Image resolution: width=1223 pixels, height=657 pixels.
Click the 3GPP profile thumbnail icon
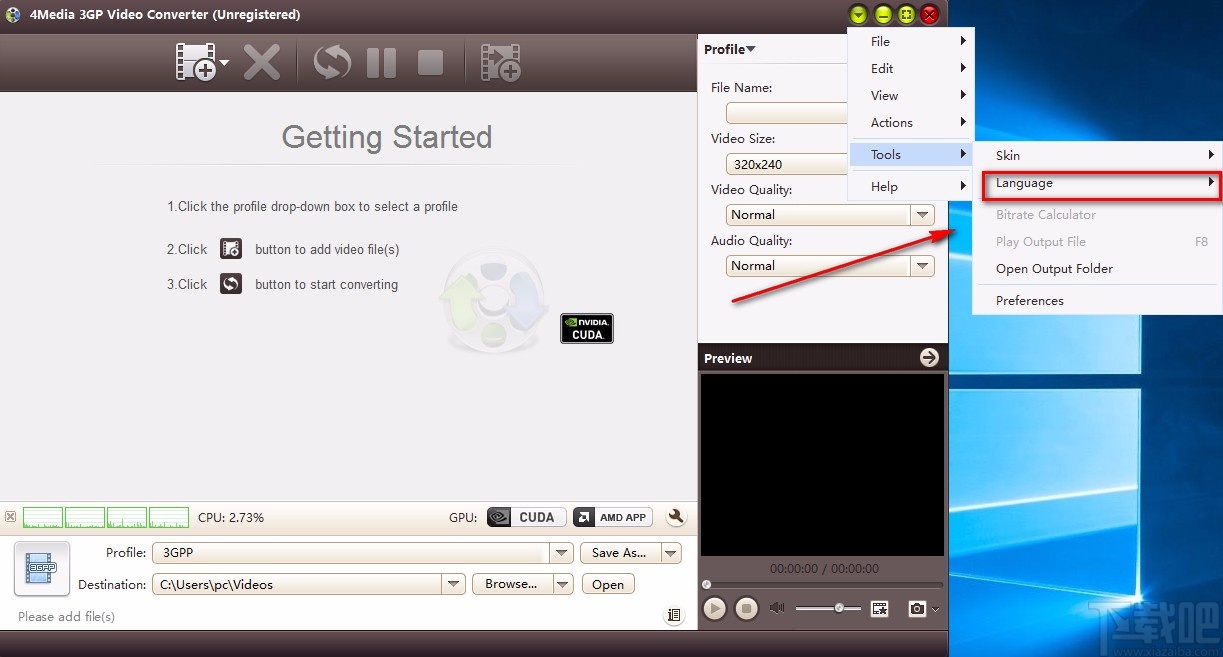pyautogui.click(x=42, y=568)
